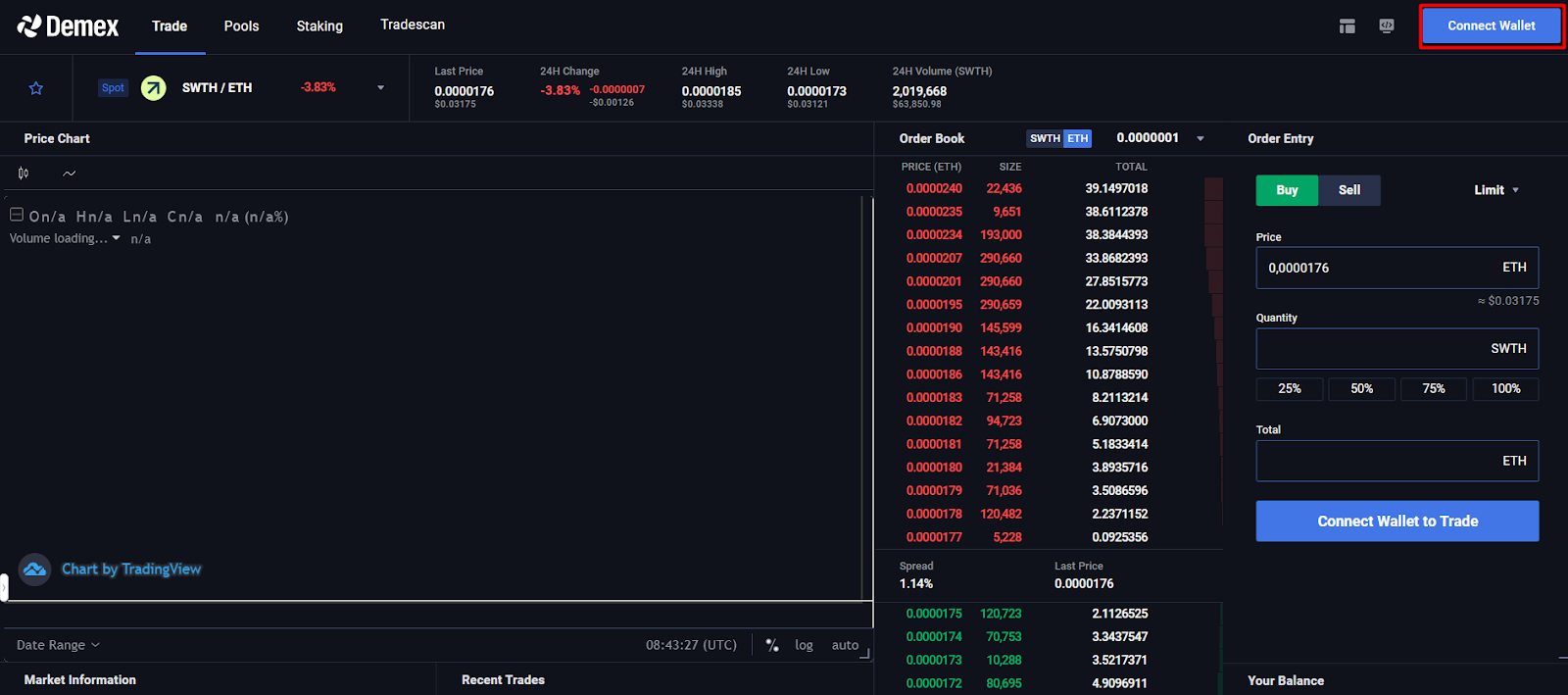This screenshot has width=1568, height=695.
Task: Select the line indicator icon in chart toolbar
Action: (x=70, y=174)
